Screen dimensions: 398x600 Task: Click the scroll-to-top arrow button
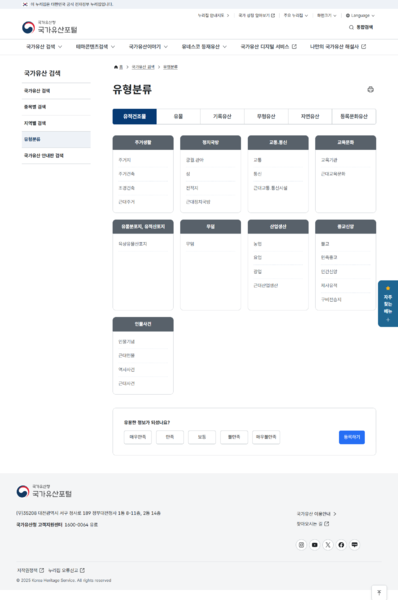[379, 592]
